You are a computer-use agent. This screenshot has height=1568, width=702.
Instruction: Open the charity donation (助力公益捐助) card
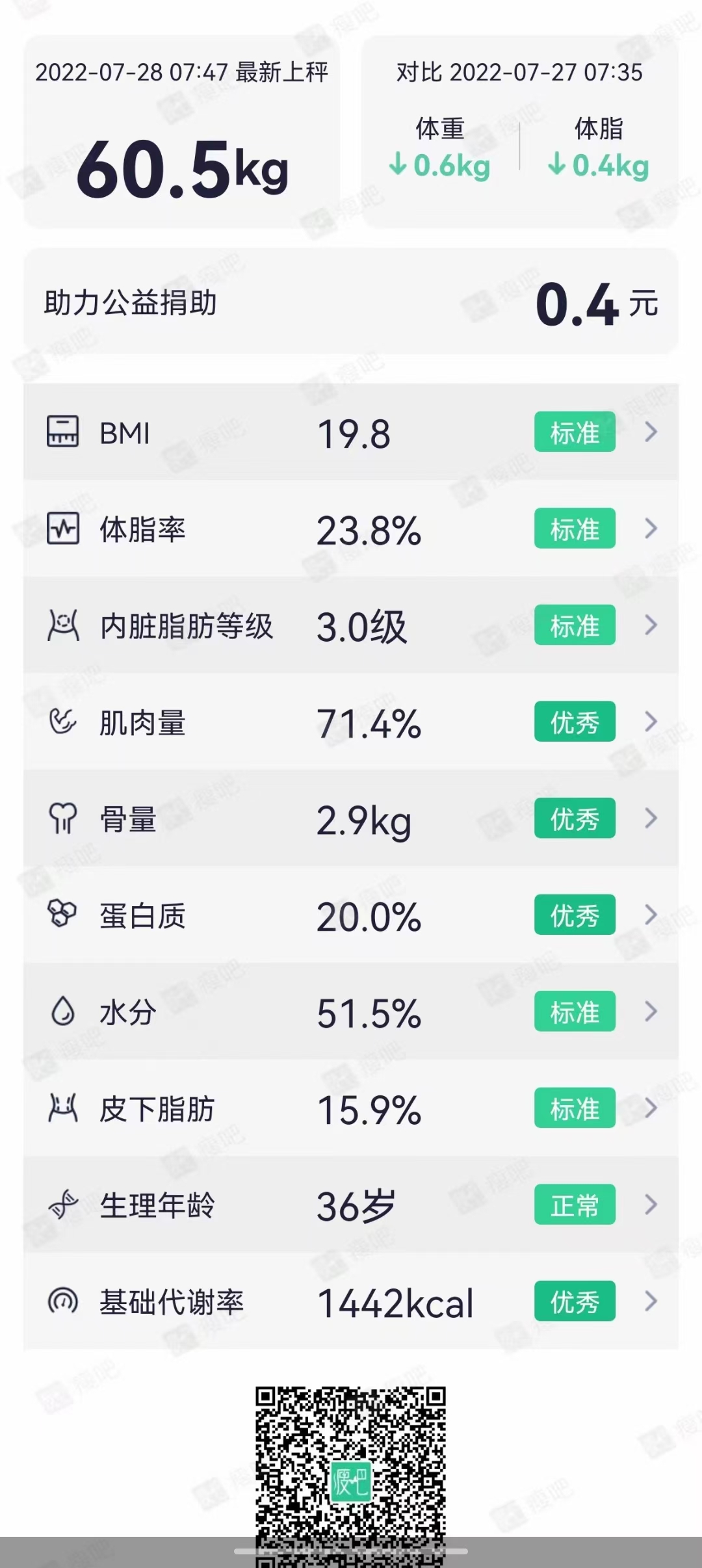coord(351,302)
